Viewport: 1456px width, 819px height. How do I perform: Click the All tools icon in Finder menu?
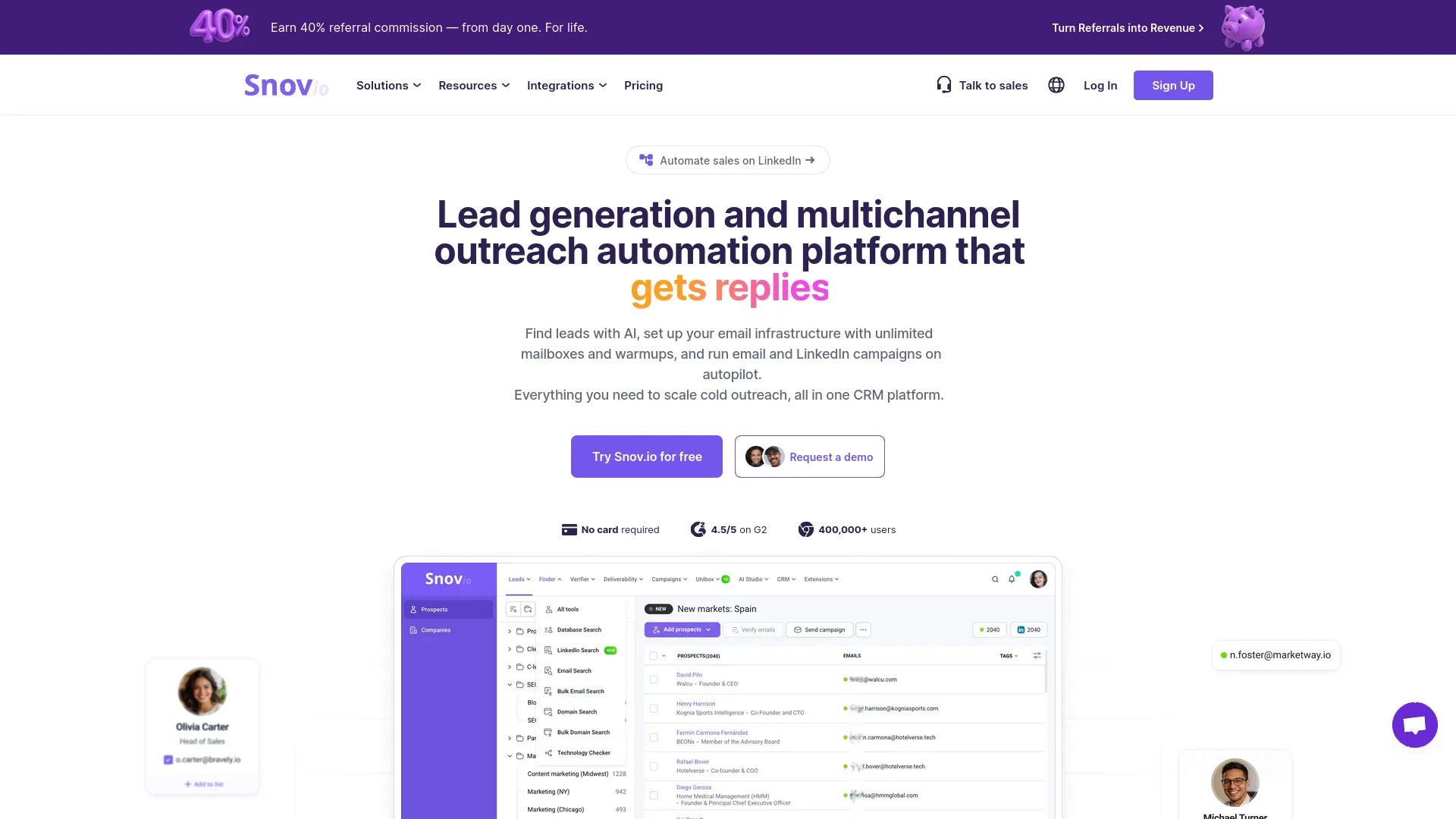549,610
